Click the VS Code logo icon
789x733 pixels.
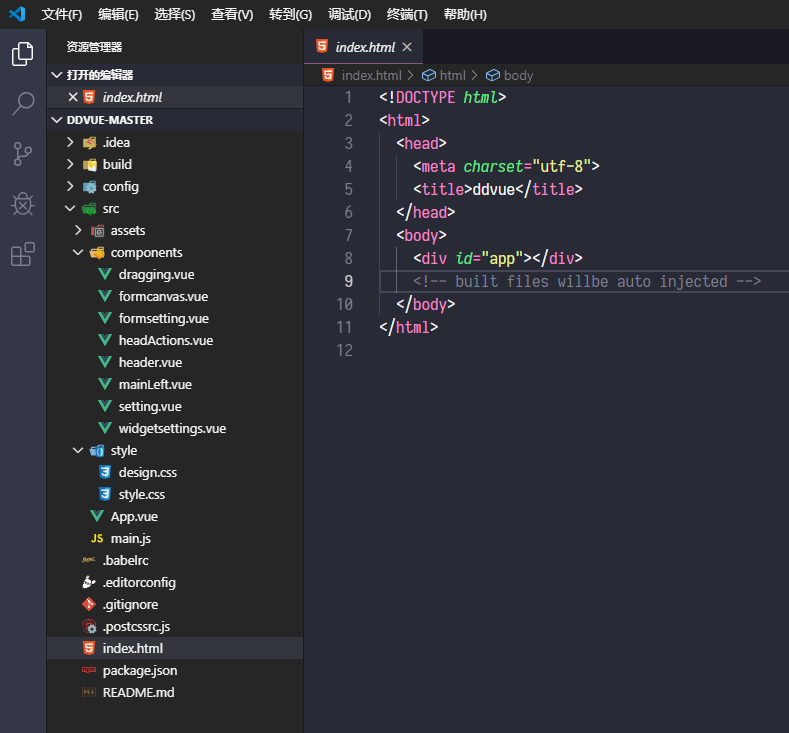[x=17, y=14]
